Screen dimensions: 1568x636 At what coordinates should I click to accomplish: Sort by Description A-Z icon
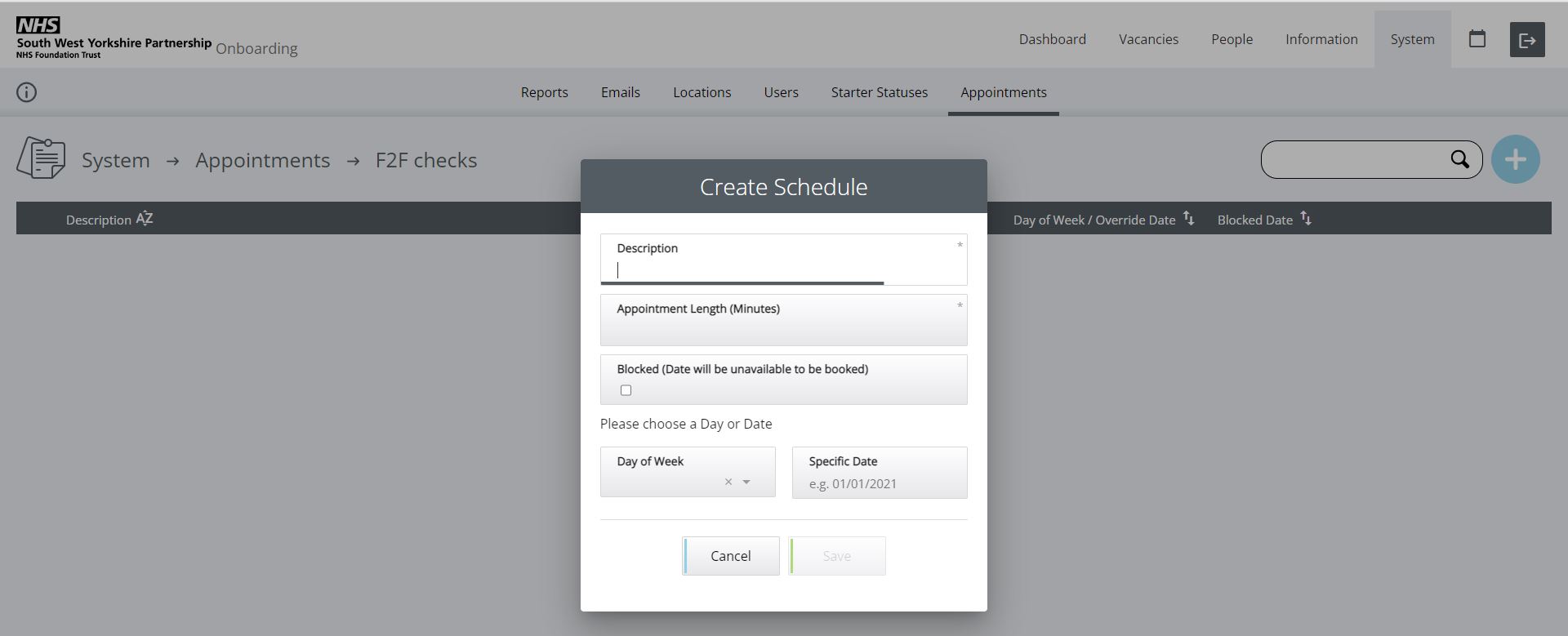coord(145,219)
